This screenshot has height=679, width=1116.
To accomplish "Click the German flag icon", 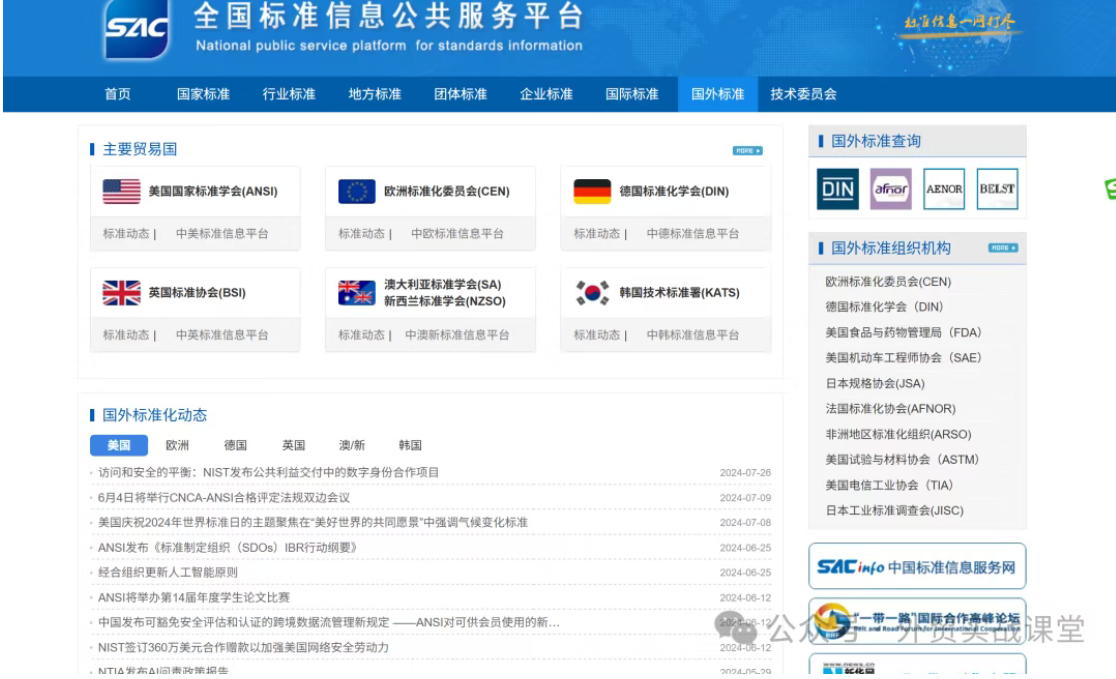I will pos(592,191).
